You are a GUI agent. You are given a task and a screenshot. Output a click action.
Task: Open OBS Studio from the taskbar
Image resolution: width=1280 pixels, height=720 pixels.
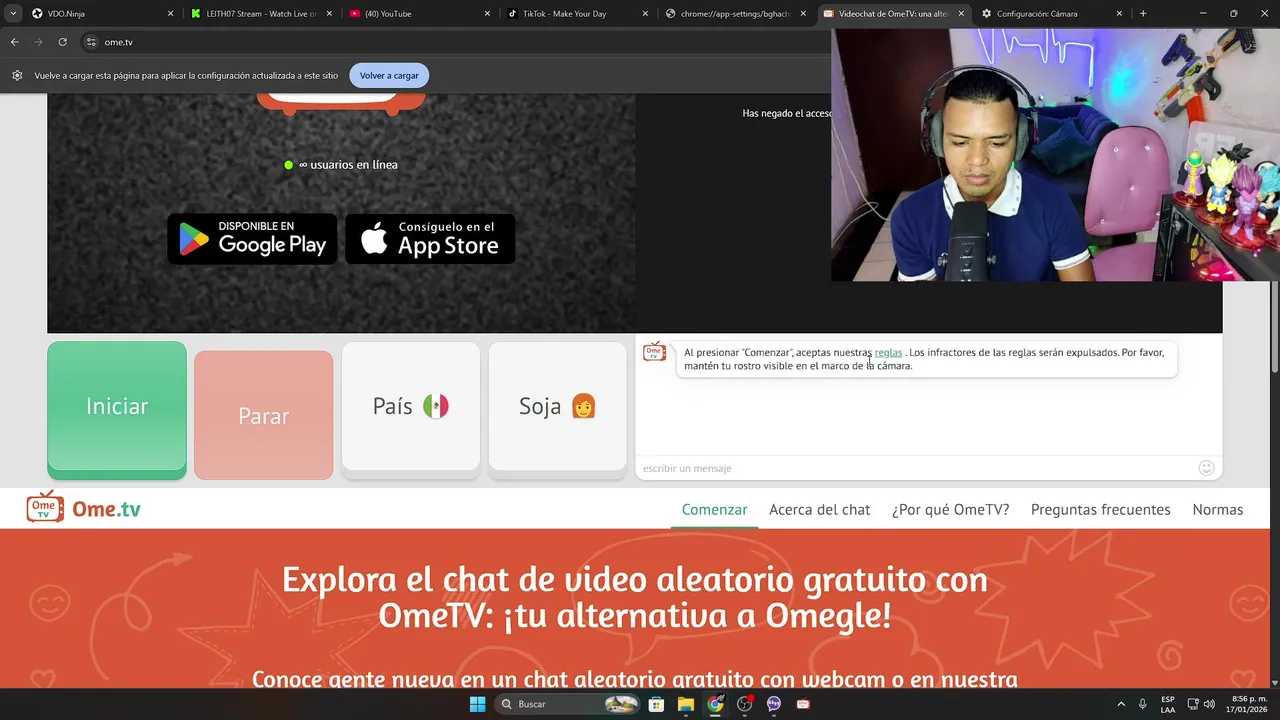[744, 704]
